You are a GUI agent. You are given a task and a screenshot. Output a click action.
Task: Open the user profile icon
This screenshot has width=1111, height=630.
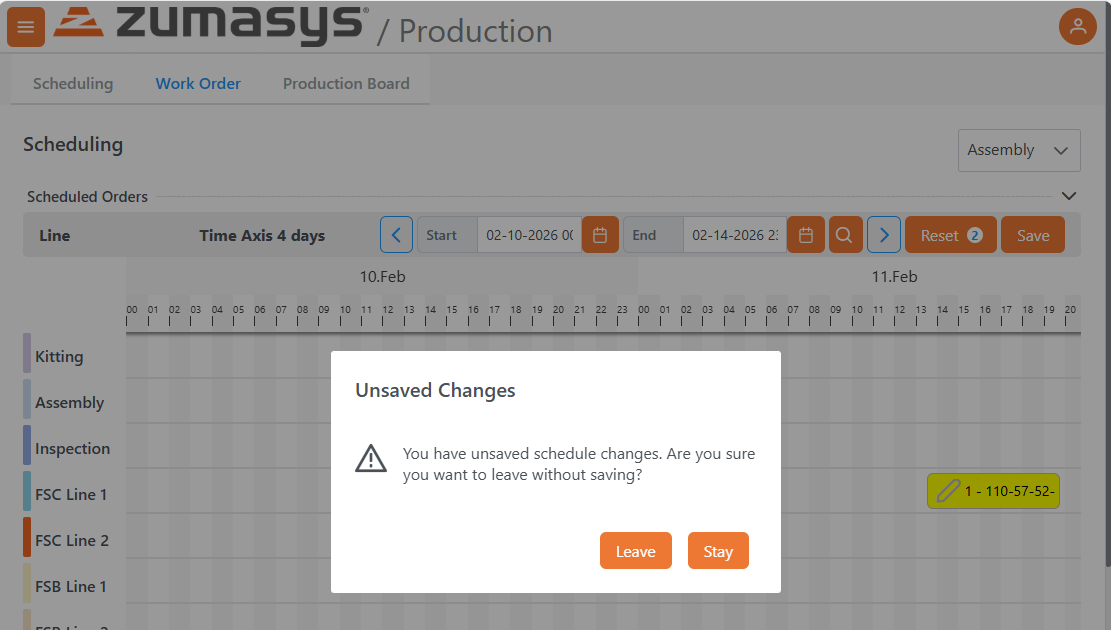[1078, 26]
